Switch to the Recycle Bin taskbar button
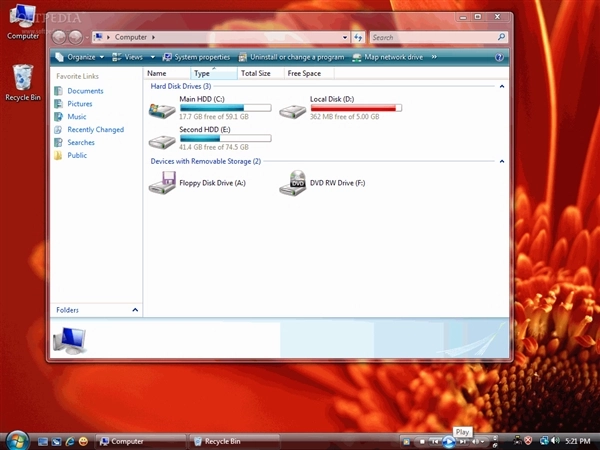The width and height of the screenshot is (600, 450). 234,441
